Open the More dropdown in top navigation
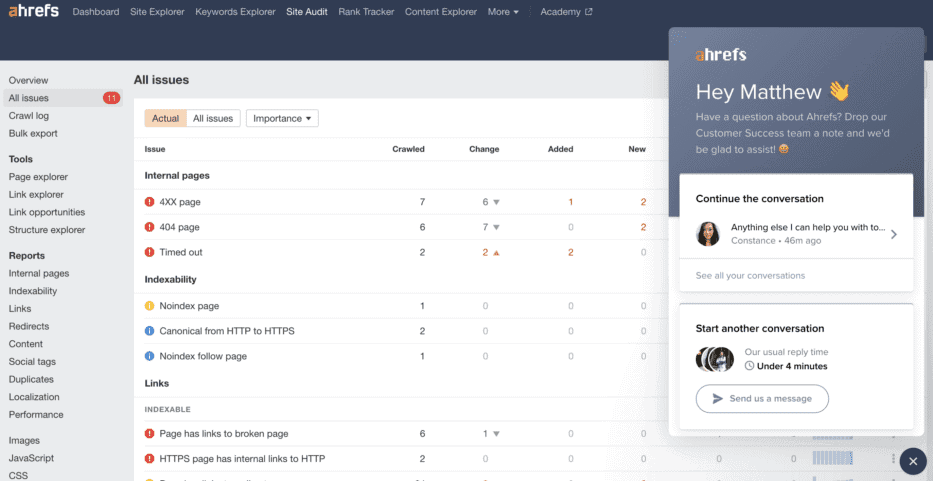 click(503, 12)
